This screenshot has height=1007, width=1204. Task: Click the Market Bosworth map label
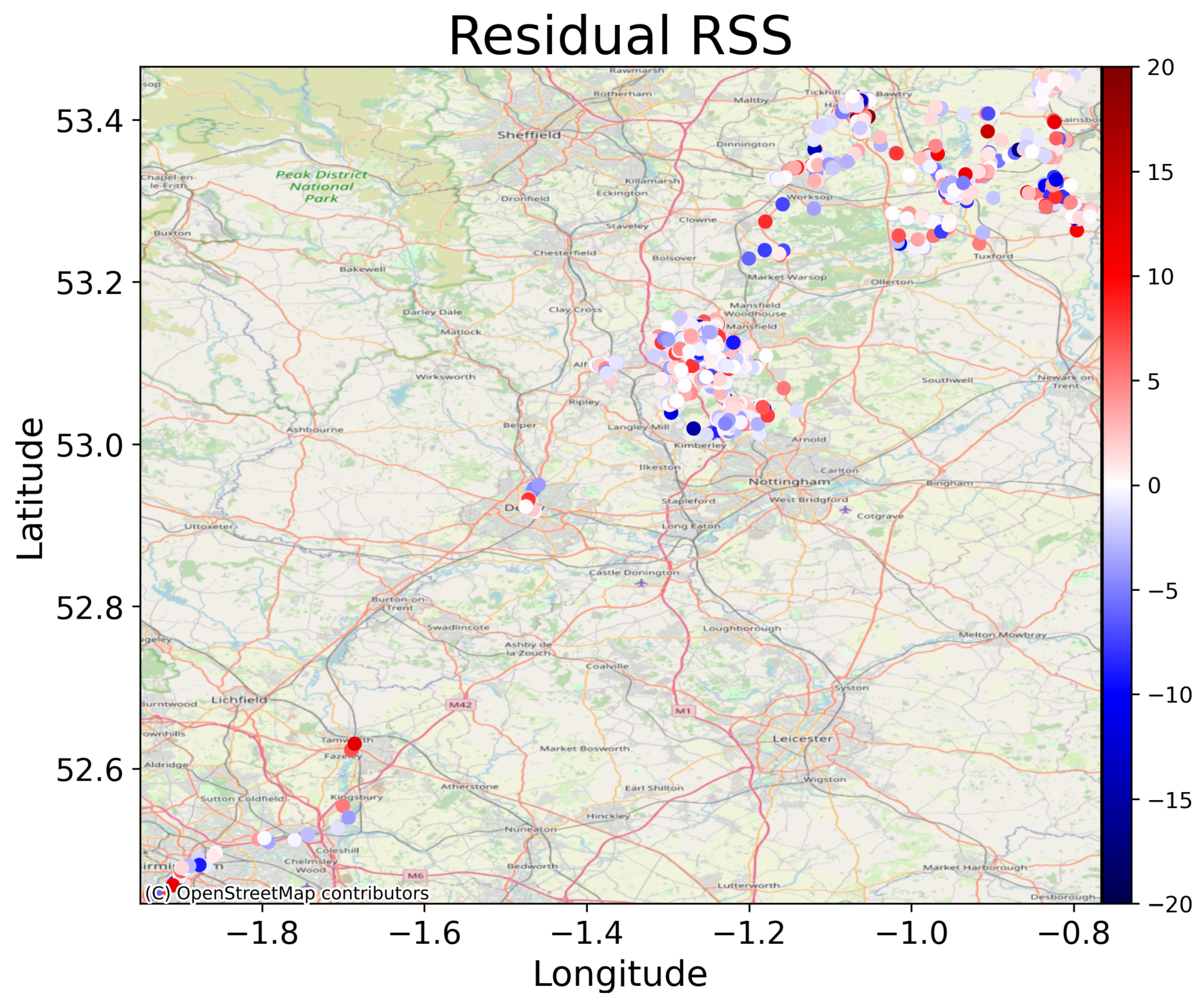(x=584, y=748)
